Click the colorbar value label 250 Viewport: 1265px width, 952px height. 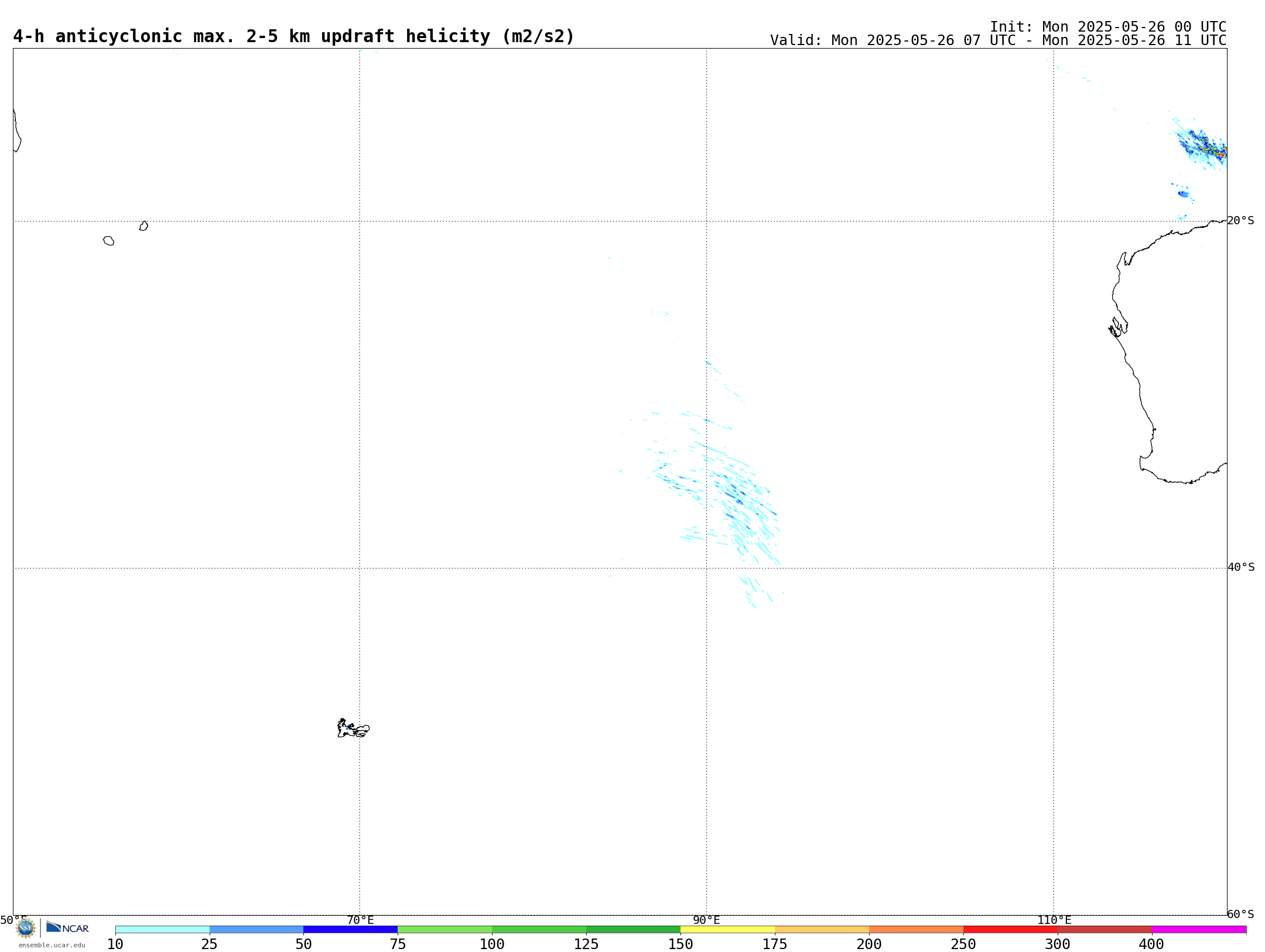(x=963, y=944)
